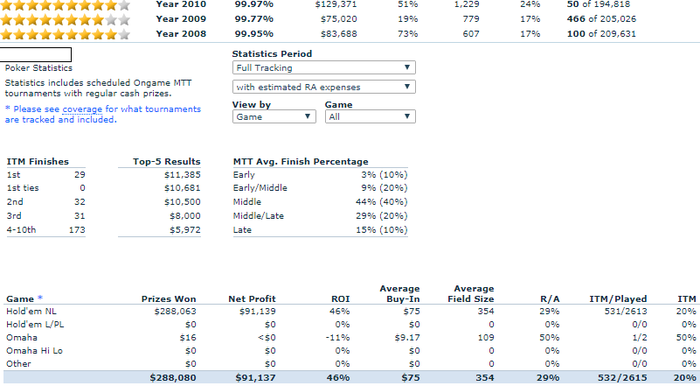Open the Full Tracking statistics period dropdown
The image size is (700, 386).
(x=324, y=67)
